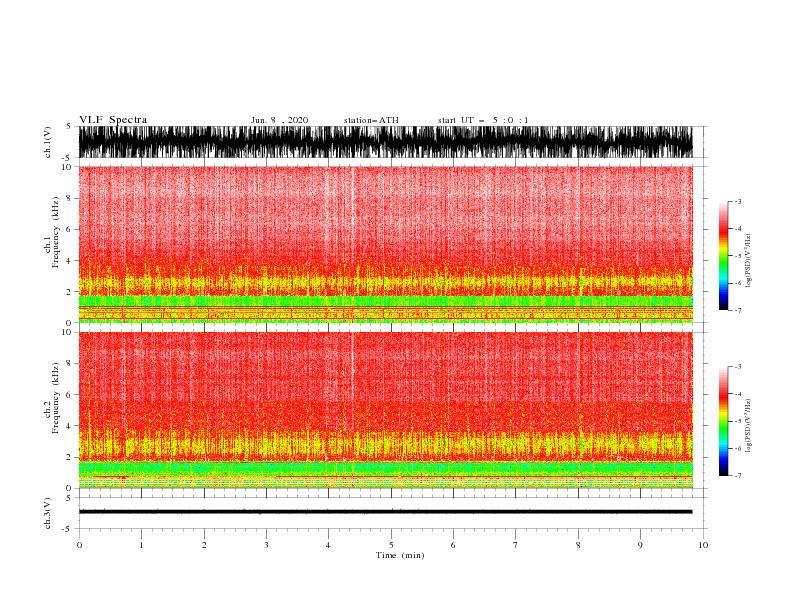Click the "VLF Spectra" plot title

point(113,120)
